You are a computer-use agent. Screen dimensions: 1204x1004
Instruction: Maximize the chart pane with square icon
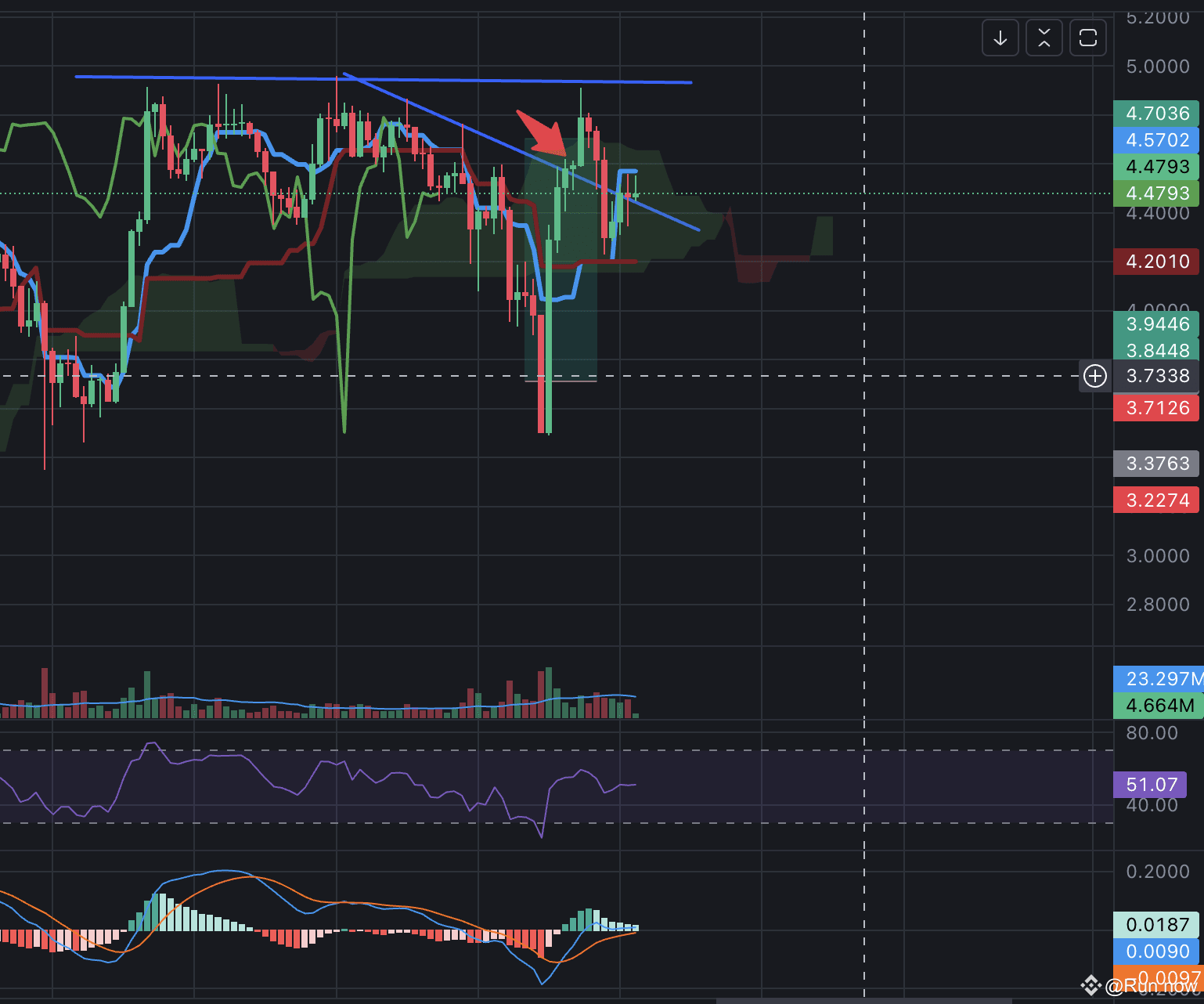[x=1088, y=38]
